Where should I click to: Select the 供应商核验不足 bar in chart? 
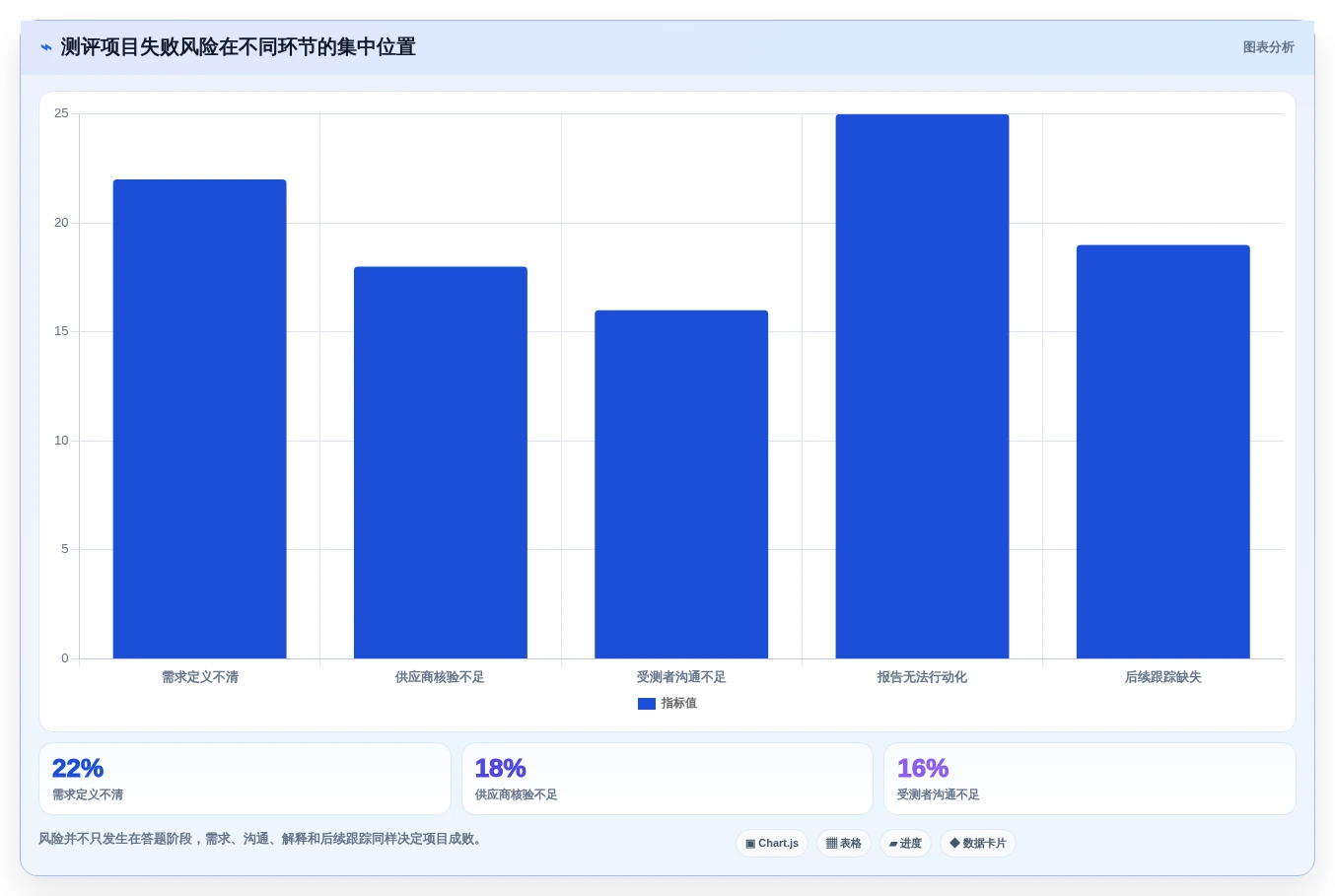[441, 462]
